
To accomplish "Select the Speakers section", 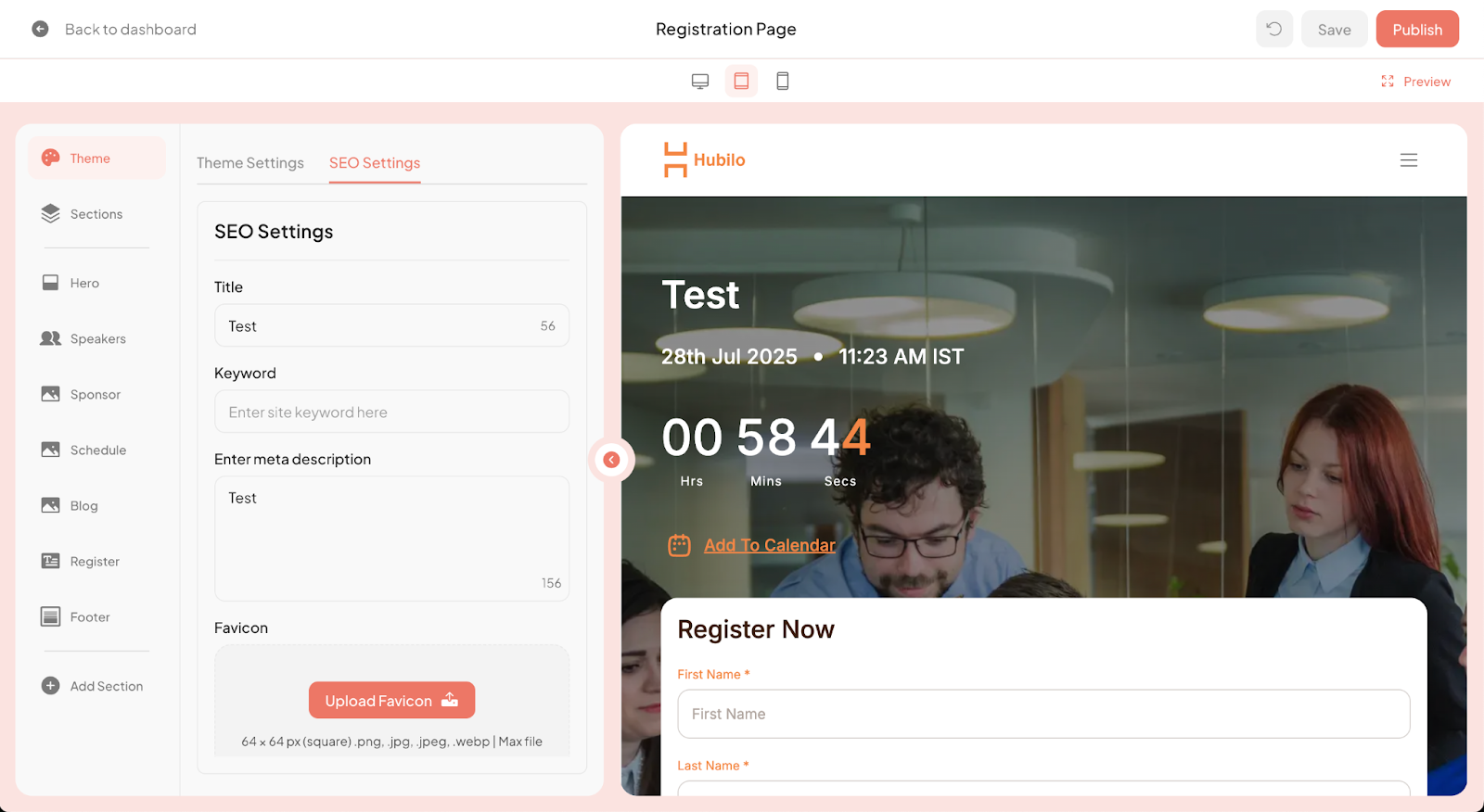I will pos(96,339).
